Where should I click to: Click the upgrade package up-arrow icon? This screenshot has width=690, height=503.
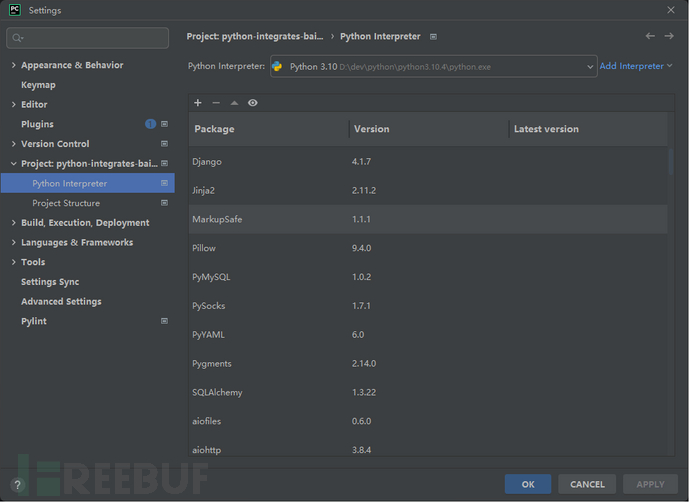click(x=234, y=103)
